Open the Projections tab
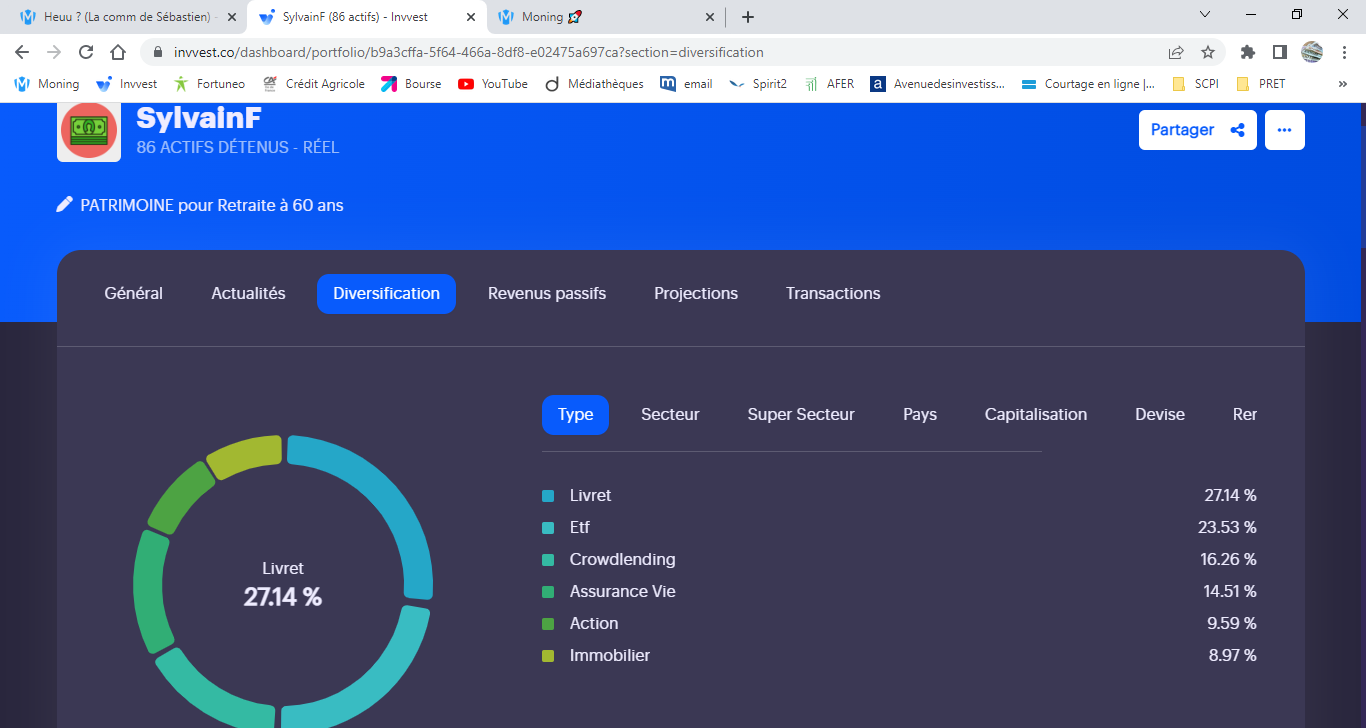This screenshot has width=1366, height=728. pos(696,293)
